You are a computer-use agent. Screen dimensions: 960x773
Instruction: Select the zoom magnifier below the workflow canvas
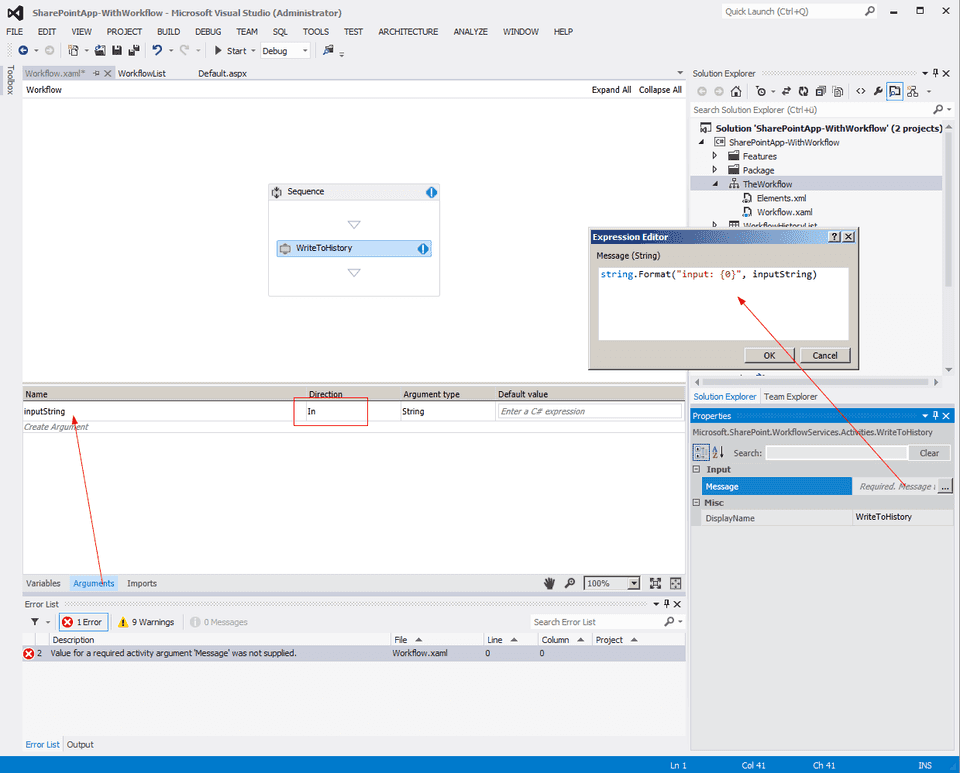tap(570, 583)
